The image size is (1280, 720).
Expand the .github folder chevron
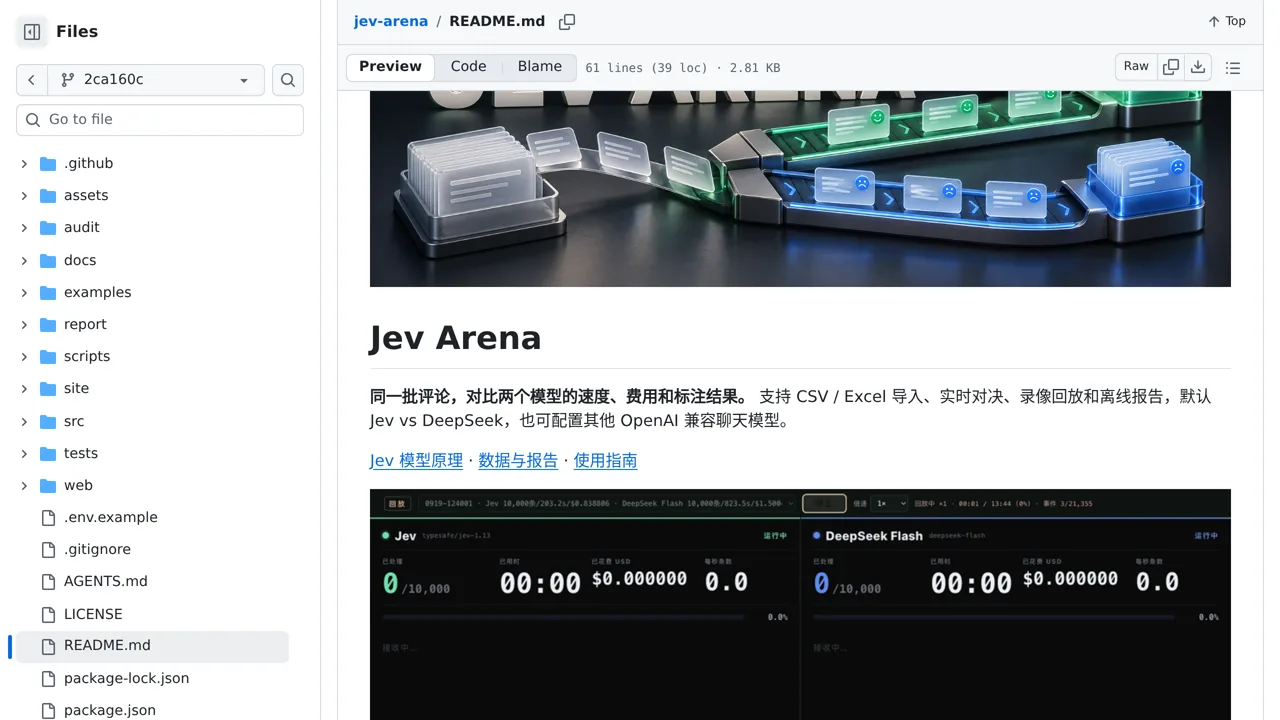24,163
